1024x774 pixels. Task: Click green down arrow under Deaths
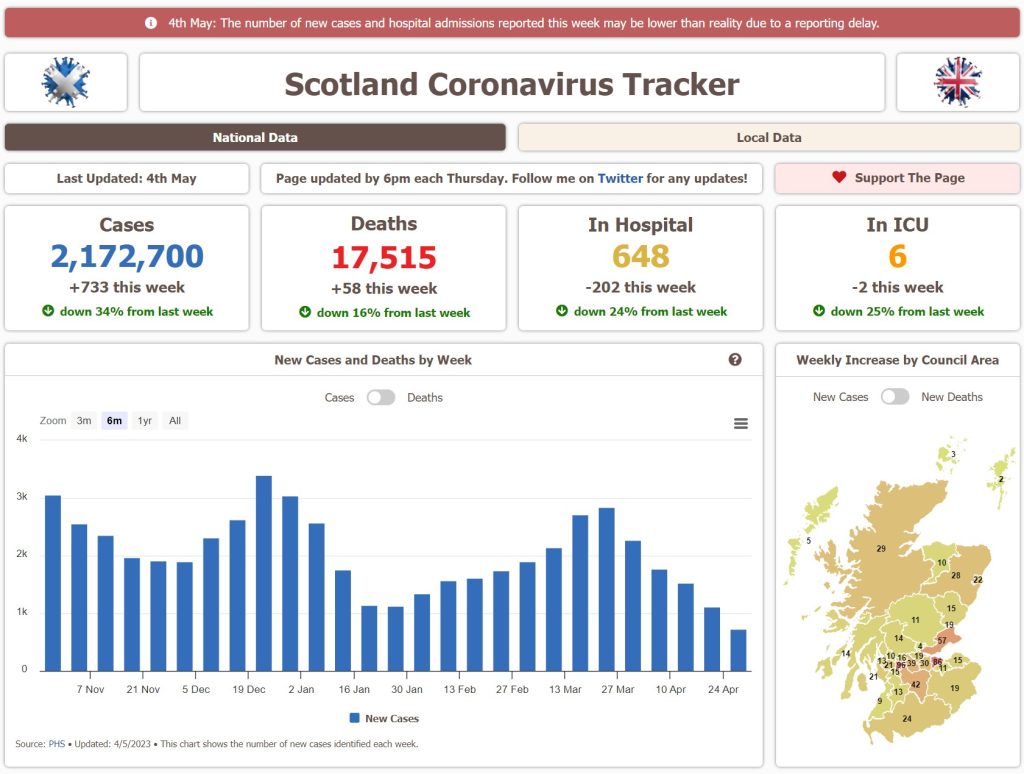click(305, 312)
